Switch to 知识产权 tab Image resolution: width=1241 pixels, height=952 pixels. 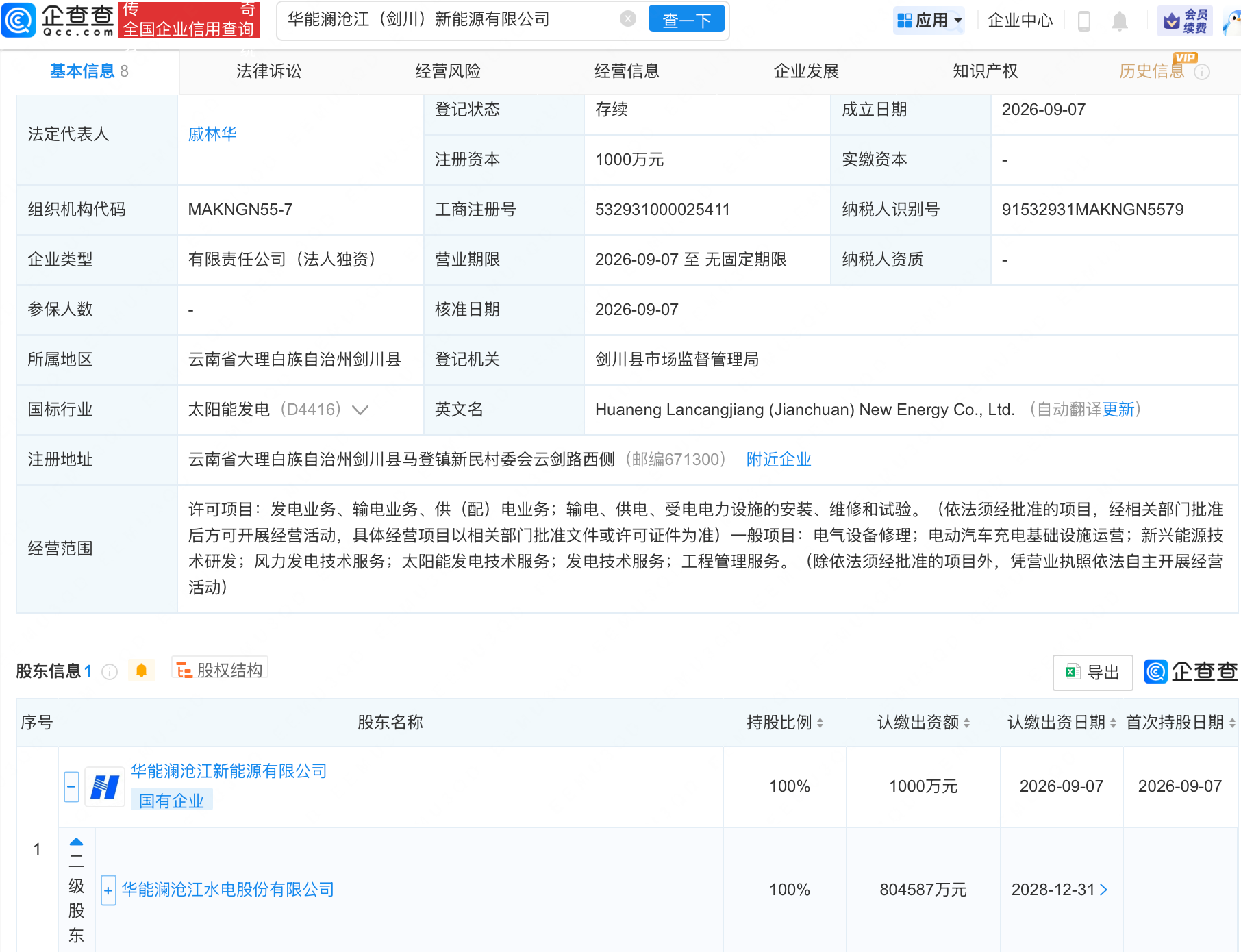click(985, 71)
